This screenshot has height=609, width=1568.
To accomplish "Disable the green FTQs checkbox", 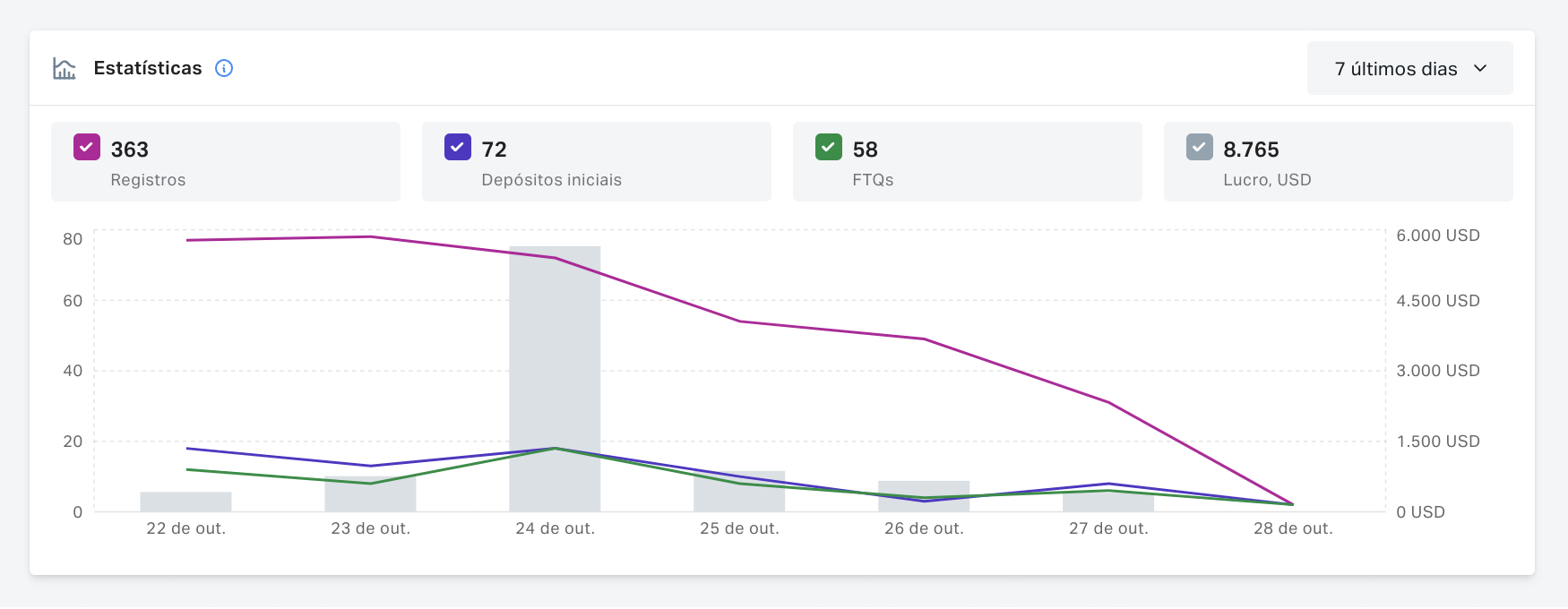I will point(829,147).
